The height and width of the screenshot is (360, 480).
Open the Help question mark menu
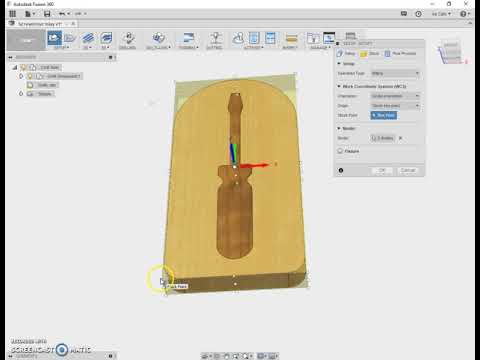tap(464, 14)
